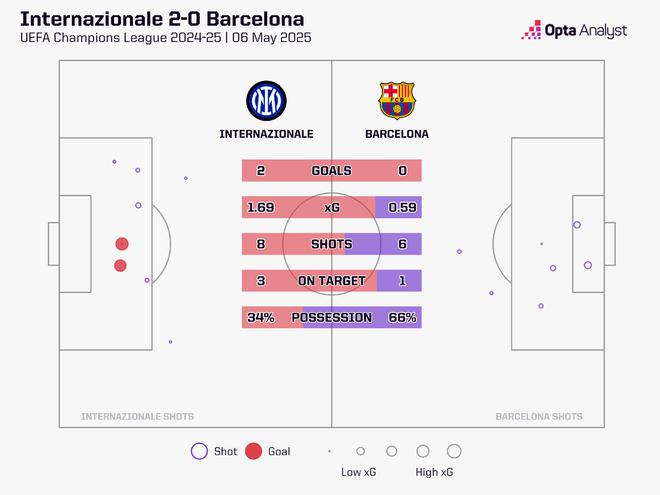Click the red Goal legend marker

[253, 451]
